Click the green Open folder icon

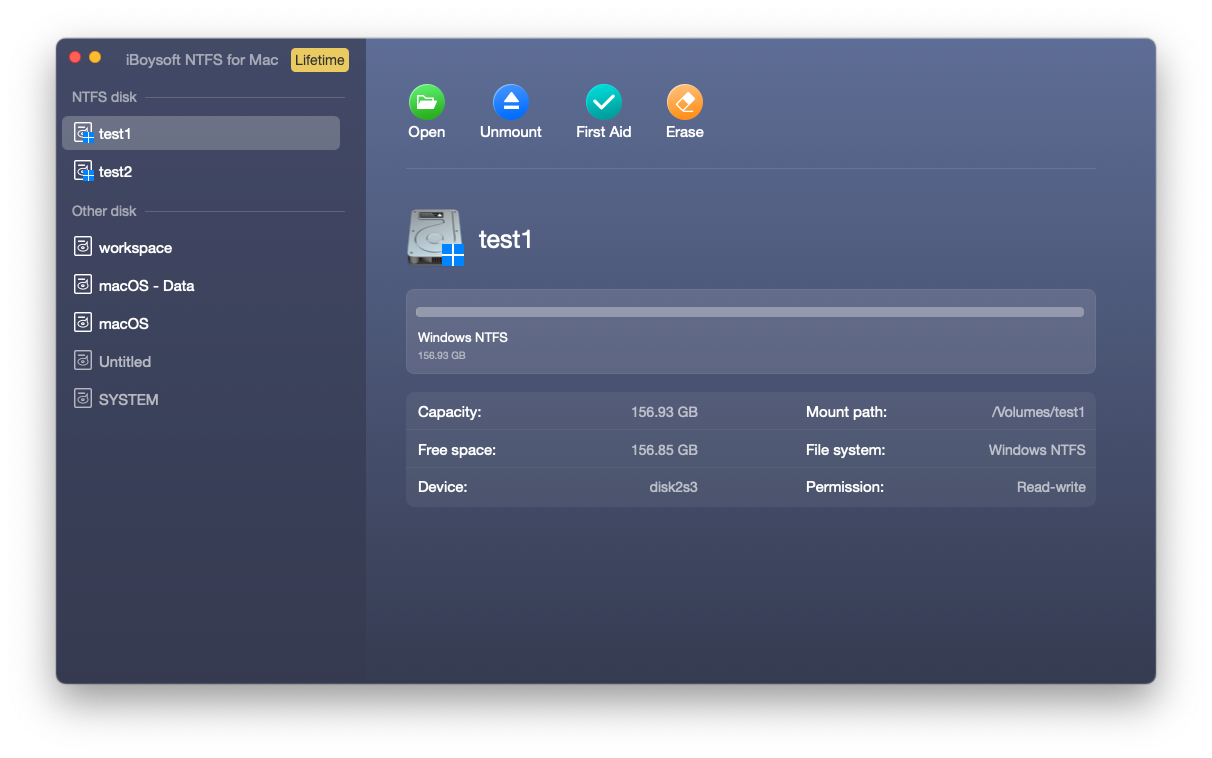(x=427, y=102)
